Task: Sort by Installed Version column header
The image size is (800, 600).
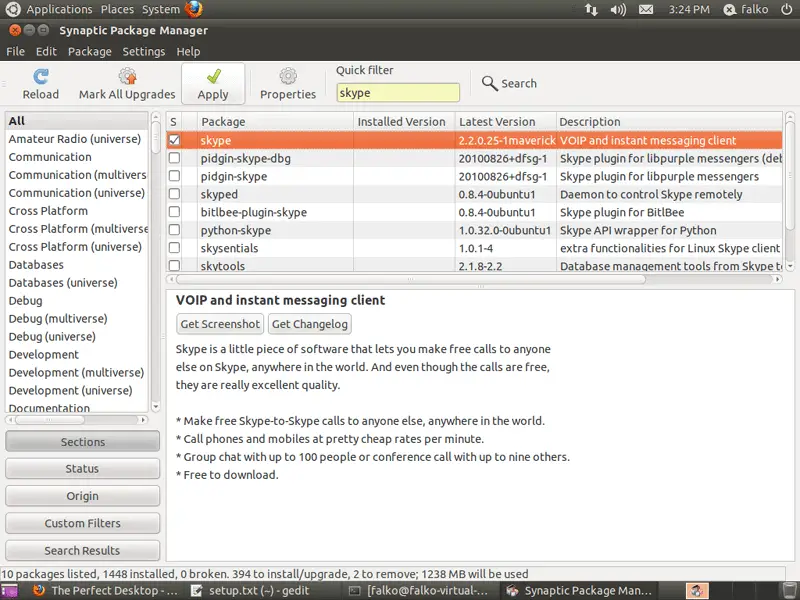Action: (x=405, y=121)
